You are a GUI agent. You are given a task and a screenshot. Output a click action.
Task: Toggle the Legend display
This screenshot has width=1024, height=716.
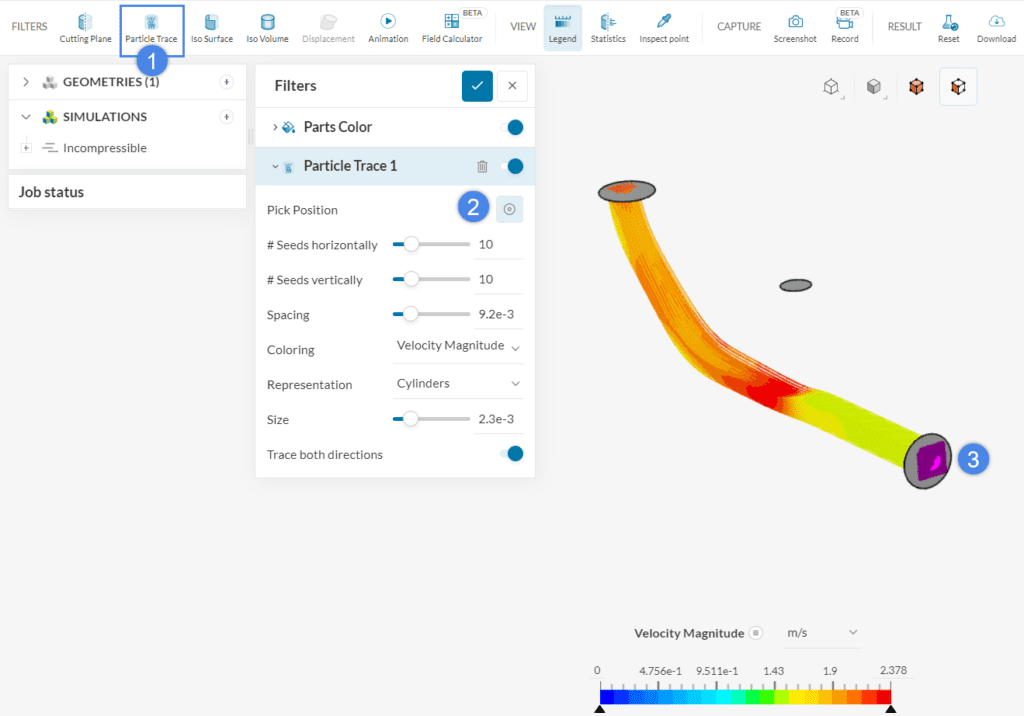click(x=562, y=27)
